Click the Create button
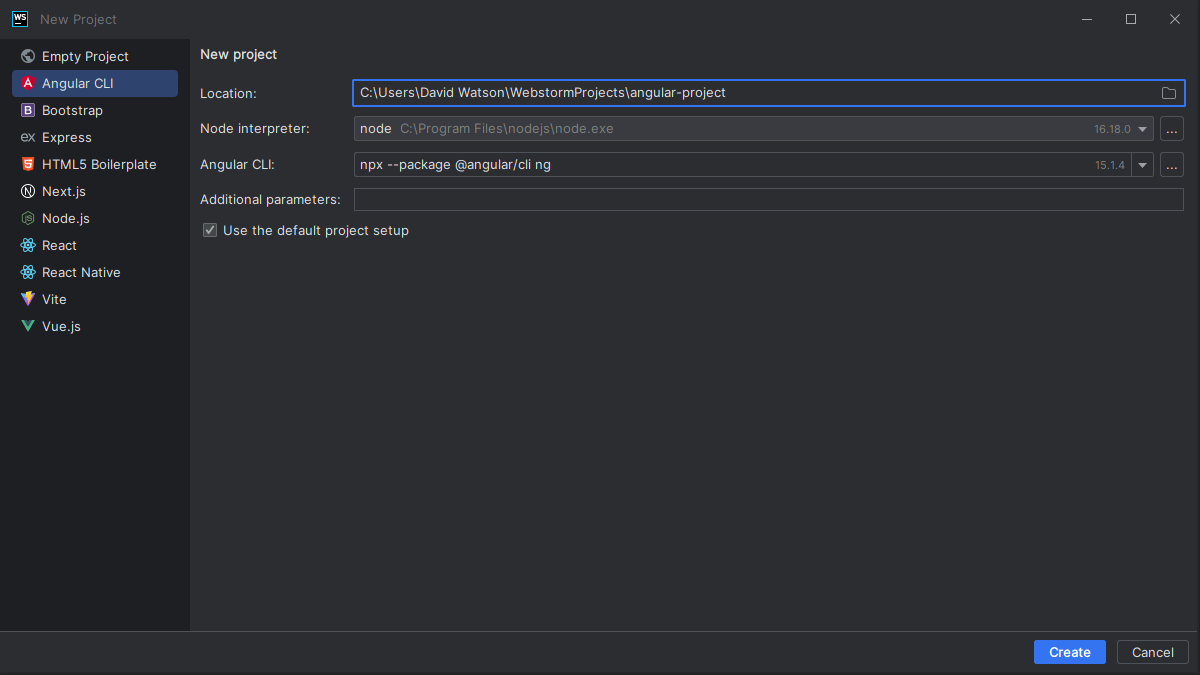The width and height of the screenshot is (1200, 675). [1069, 651]
